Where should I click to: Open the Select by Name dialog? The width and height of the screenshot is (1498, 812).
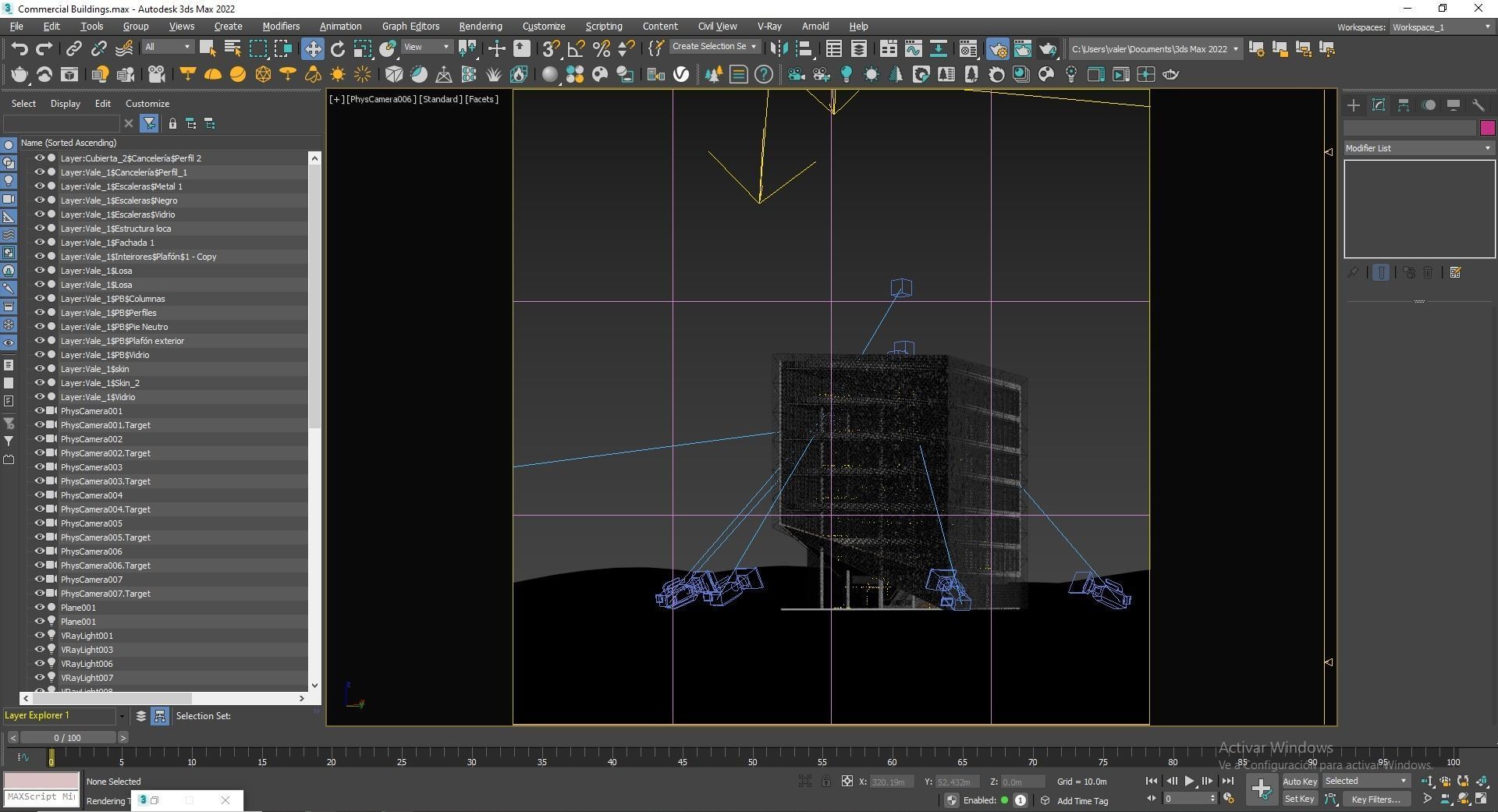pos(233,49)
